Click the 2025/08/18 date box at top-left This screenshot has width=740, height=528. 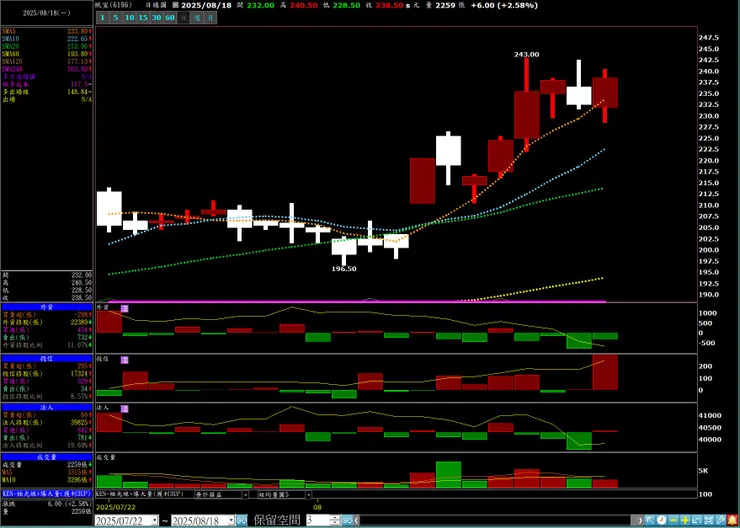tap(47, 13)
